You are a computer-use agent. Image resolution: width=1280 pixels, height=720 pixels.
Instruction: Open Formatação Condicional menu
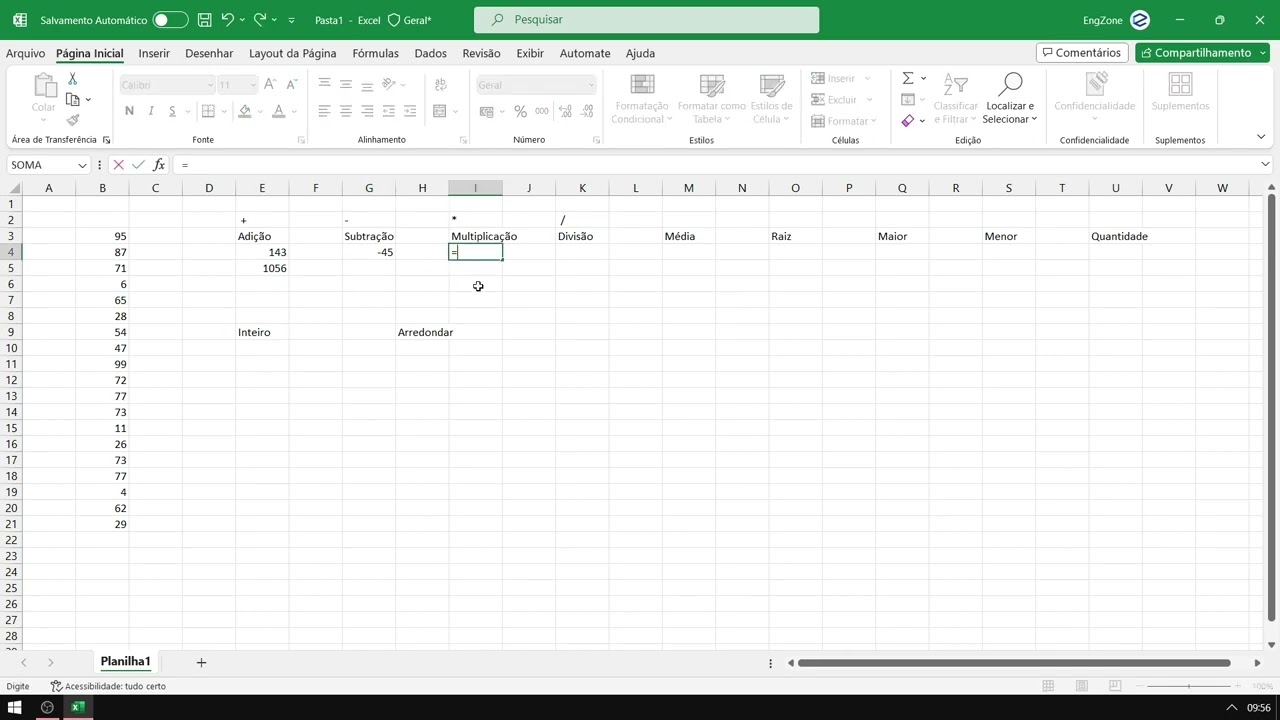point(641,99)
